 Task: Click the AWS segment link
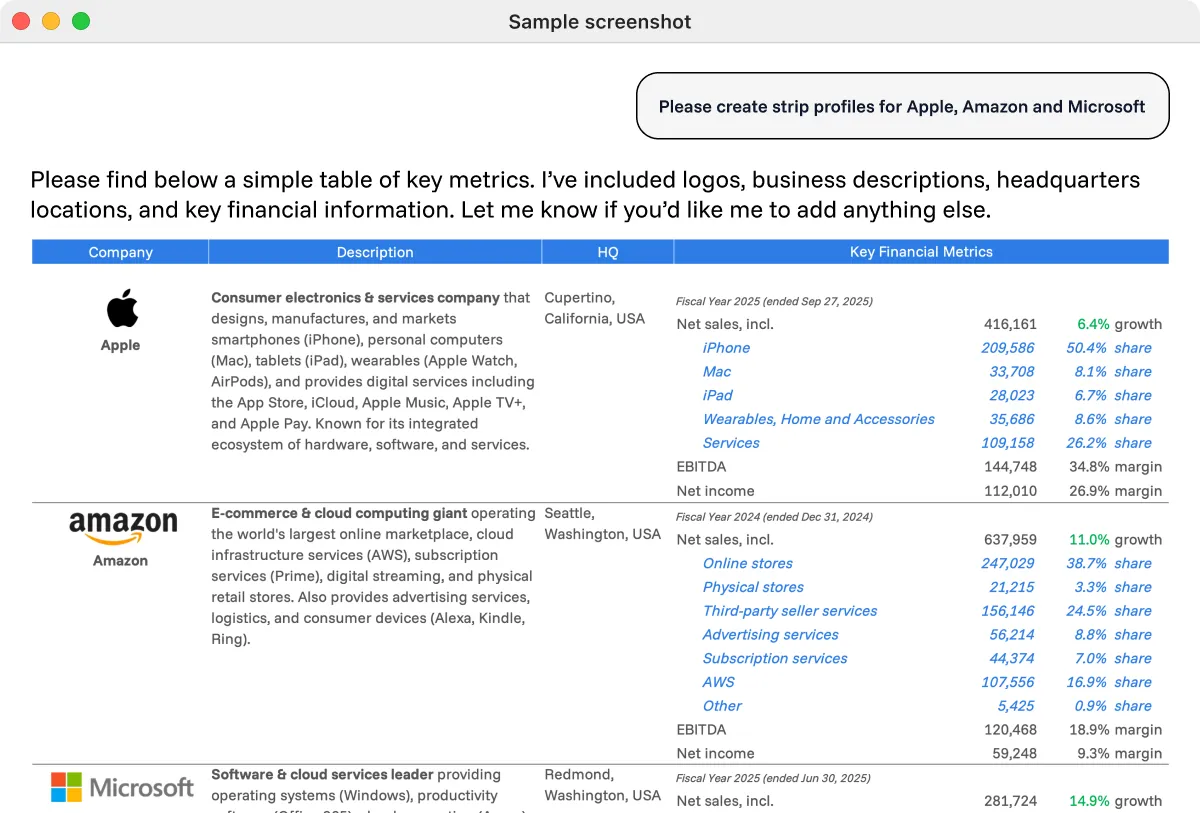coord(718,682)
